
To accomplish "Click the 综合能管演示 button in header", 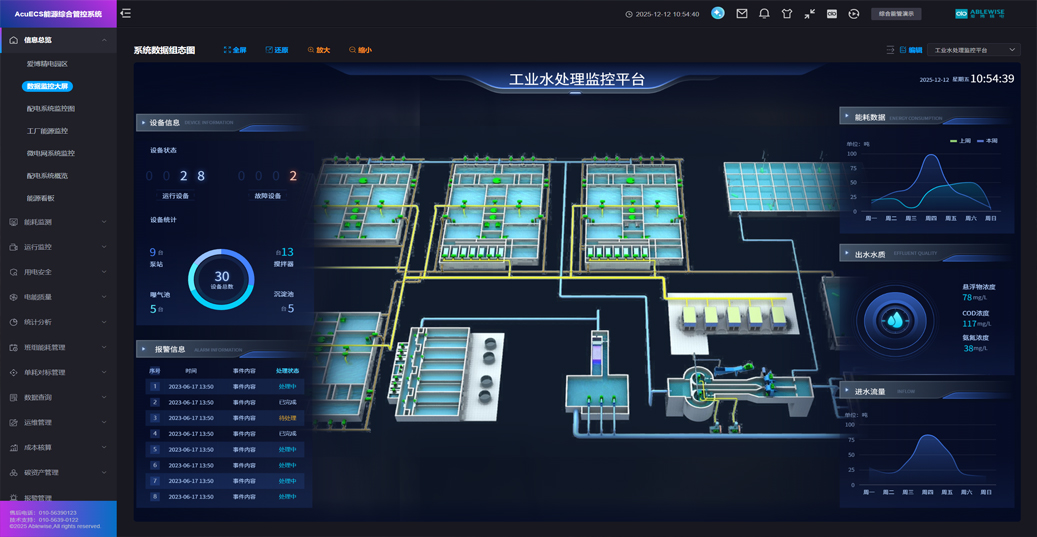I will click(896, 14).
